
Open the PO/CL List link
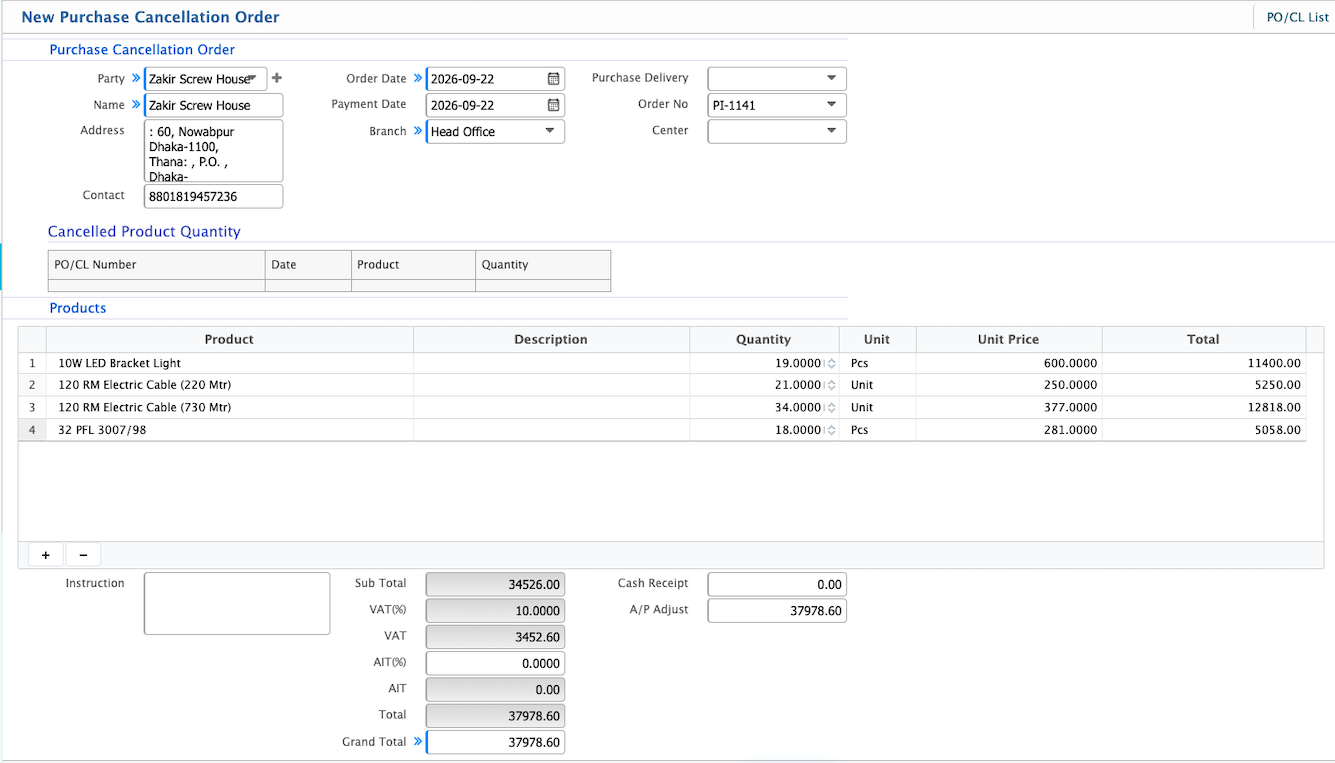[x=1297, y=17]
